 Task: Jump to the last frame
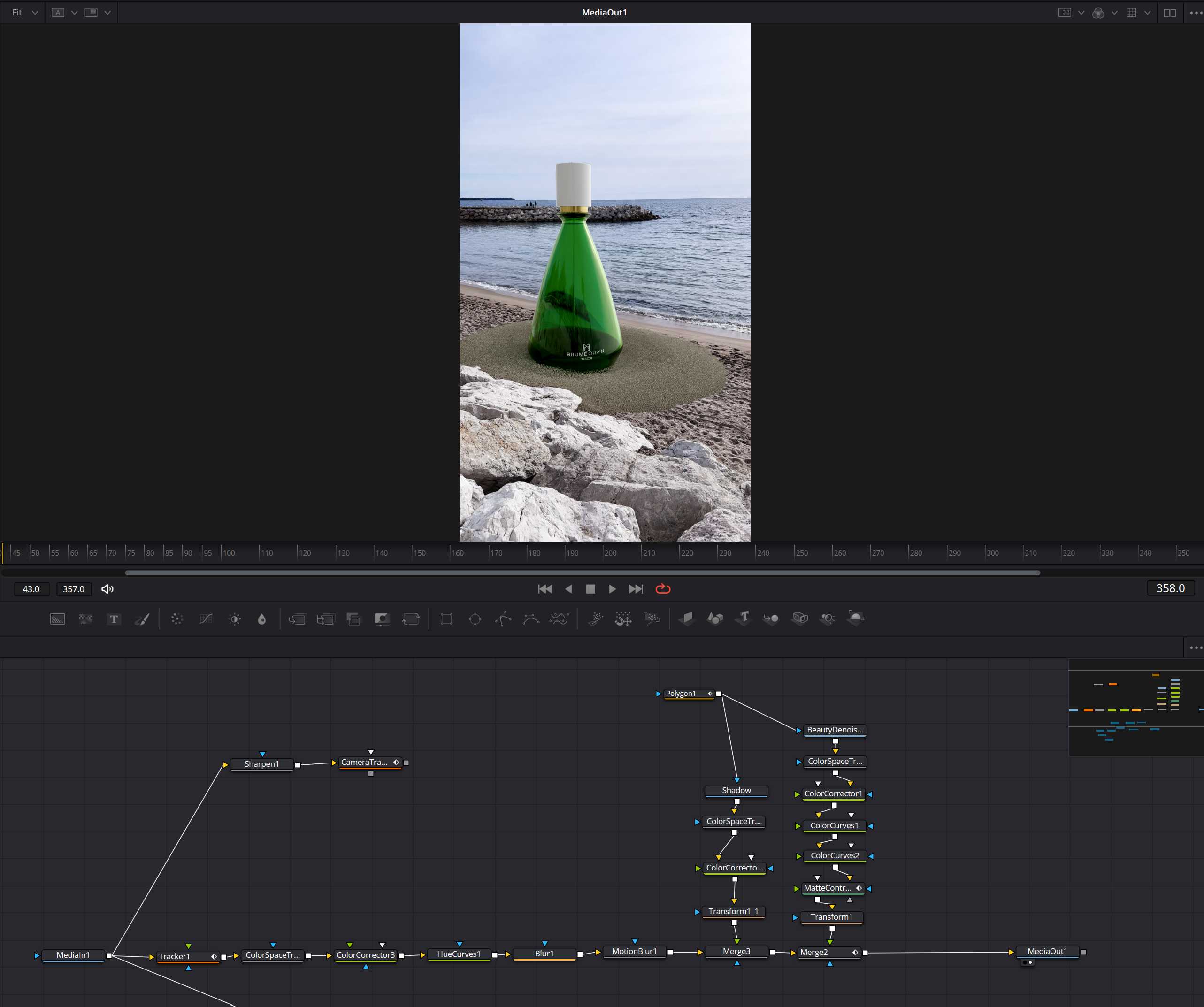[x=635, y=588]
